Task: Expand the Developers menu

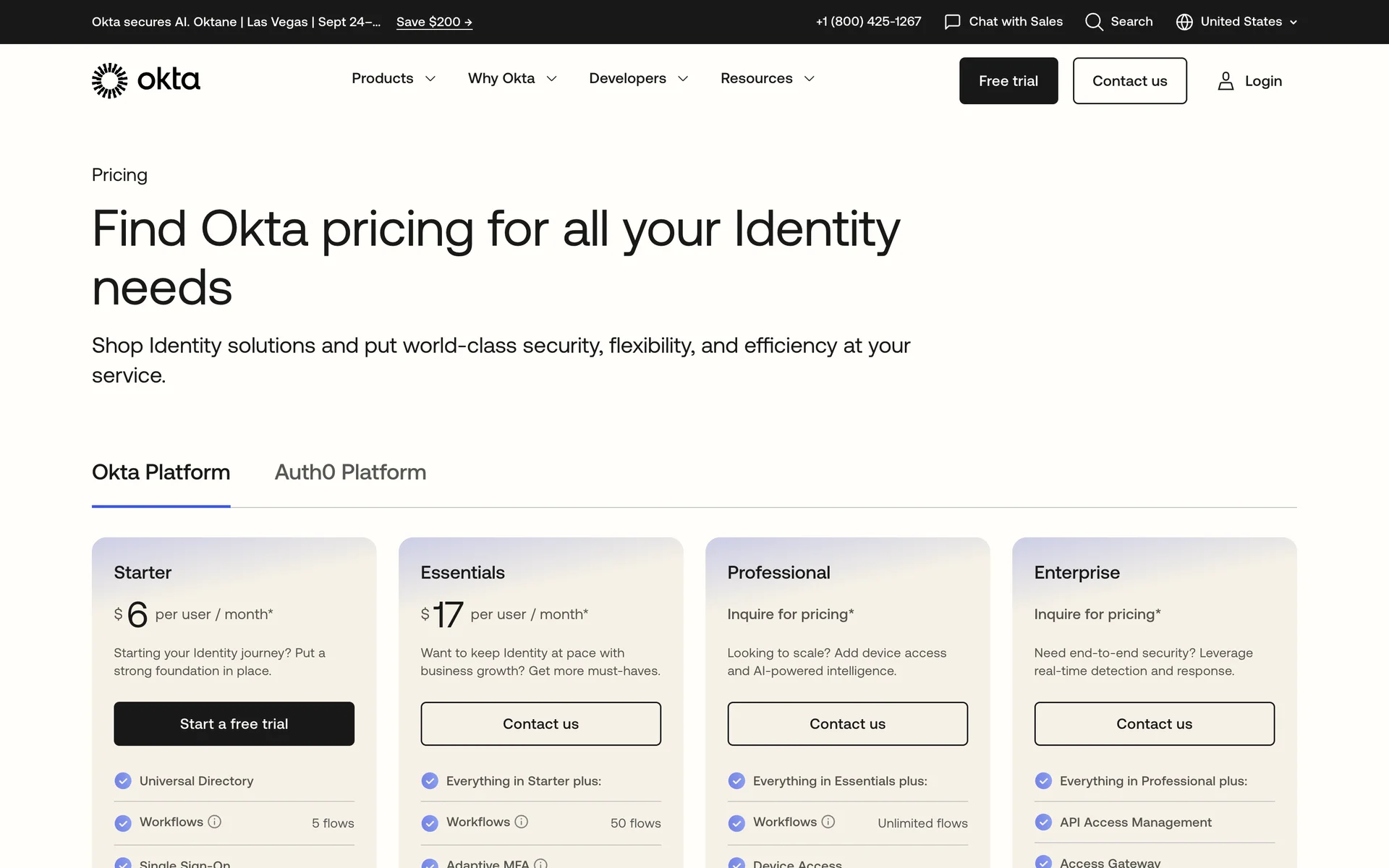Action: [638, 78]
